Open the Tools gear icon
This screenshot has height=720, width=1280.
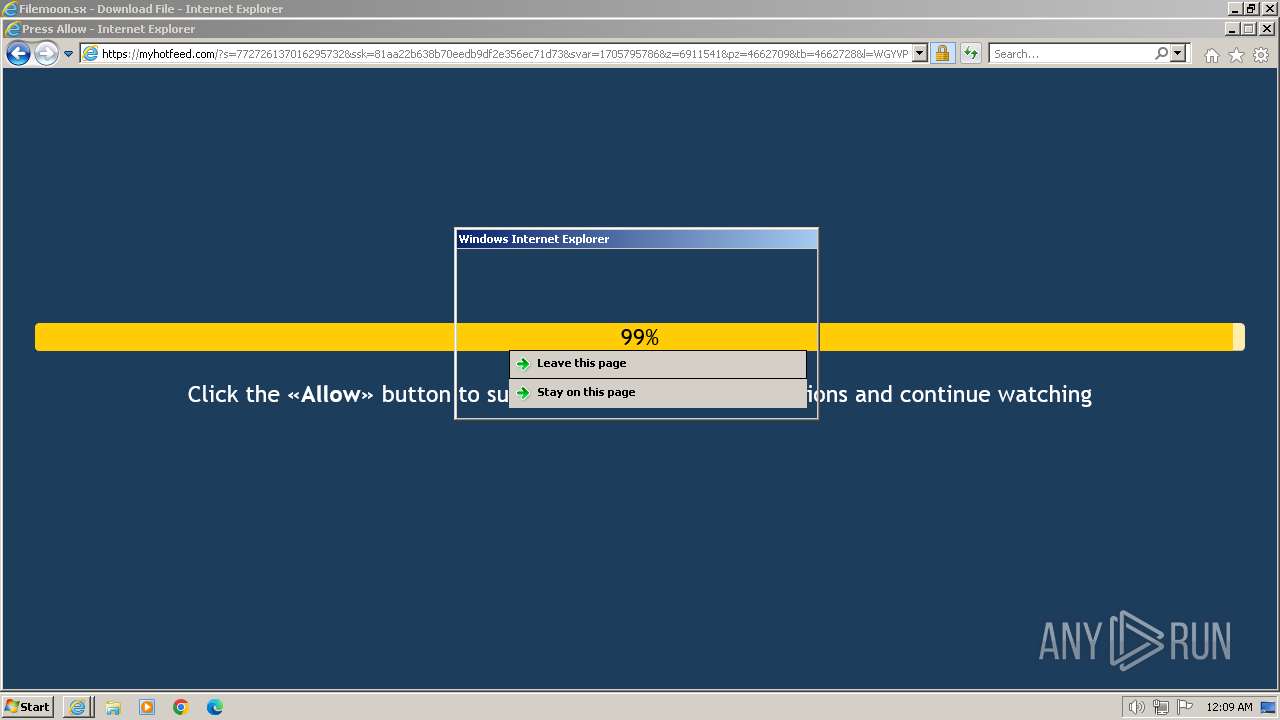[x=1261, y=55]
